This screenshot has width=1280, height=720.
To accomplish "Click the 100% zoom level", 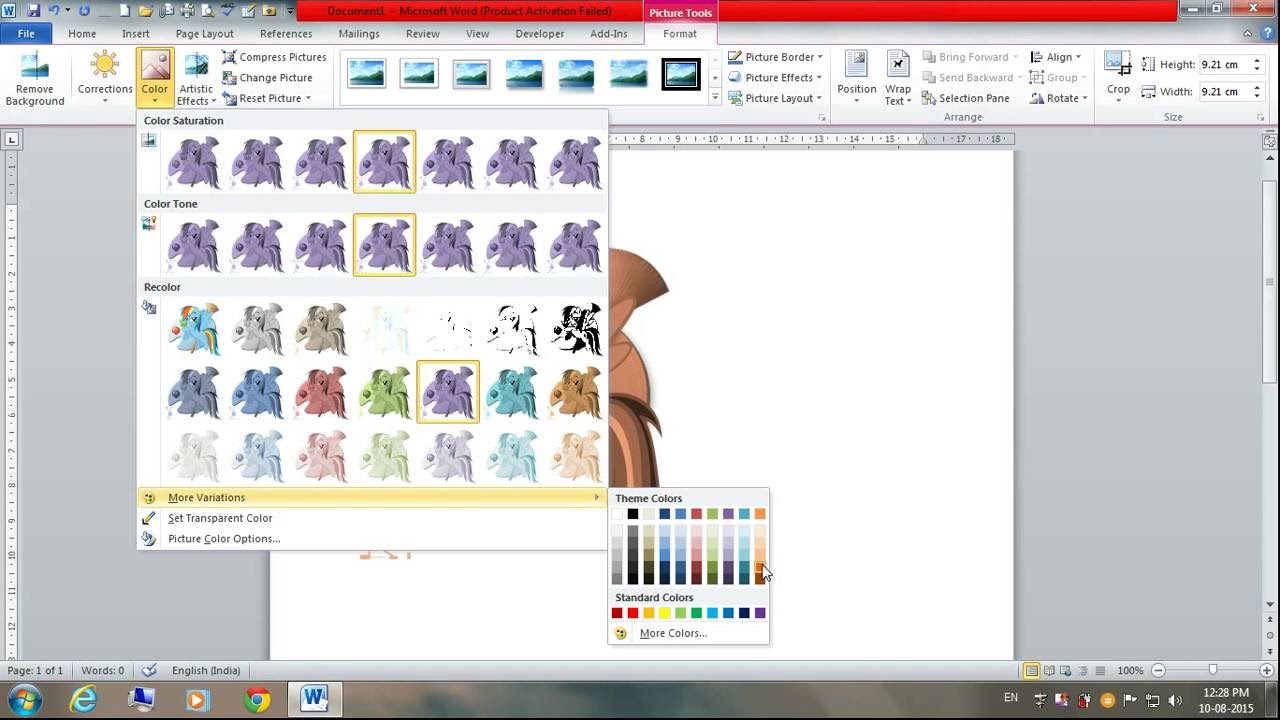I will click(1130, 670).
